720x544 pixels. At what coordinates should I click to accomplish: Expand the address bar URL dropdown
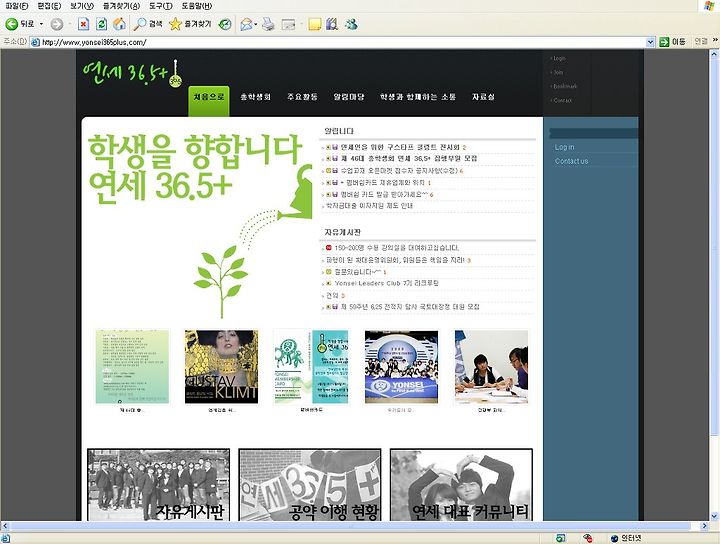coord(650,42)
